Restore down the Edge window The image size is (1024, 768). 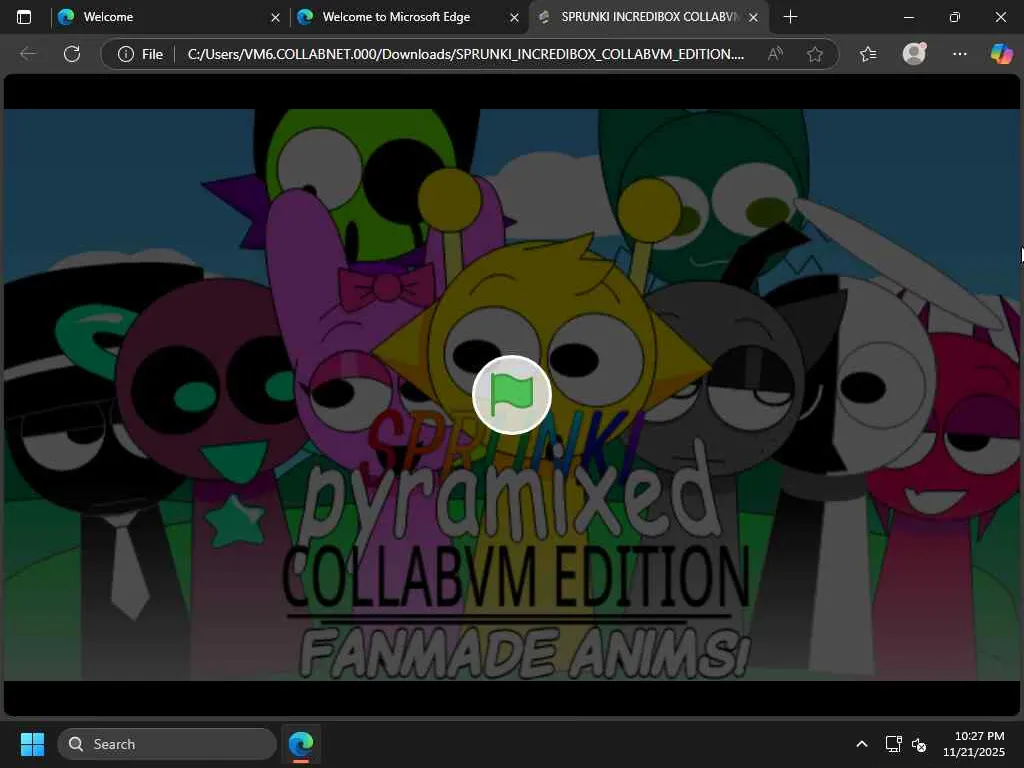click(x=955, y=17)
